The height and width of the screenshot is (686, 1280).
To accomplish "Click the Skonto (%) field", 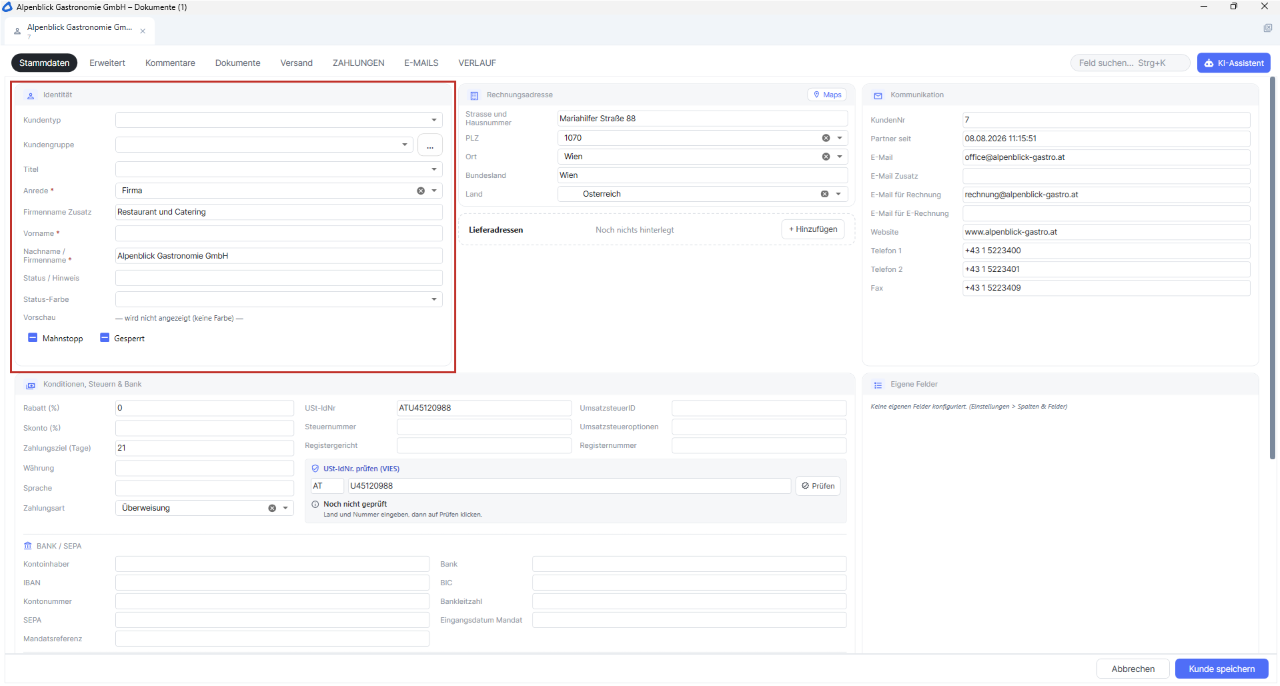I will point(204,428).
